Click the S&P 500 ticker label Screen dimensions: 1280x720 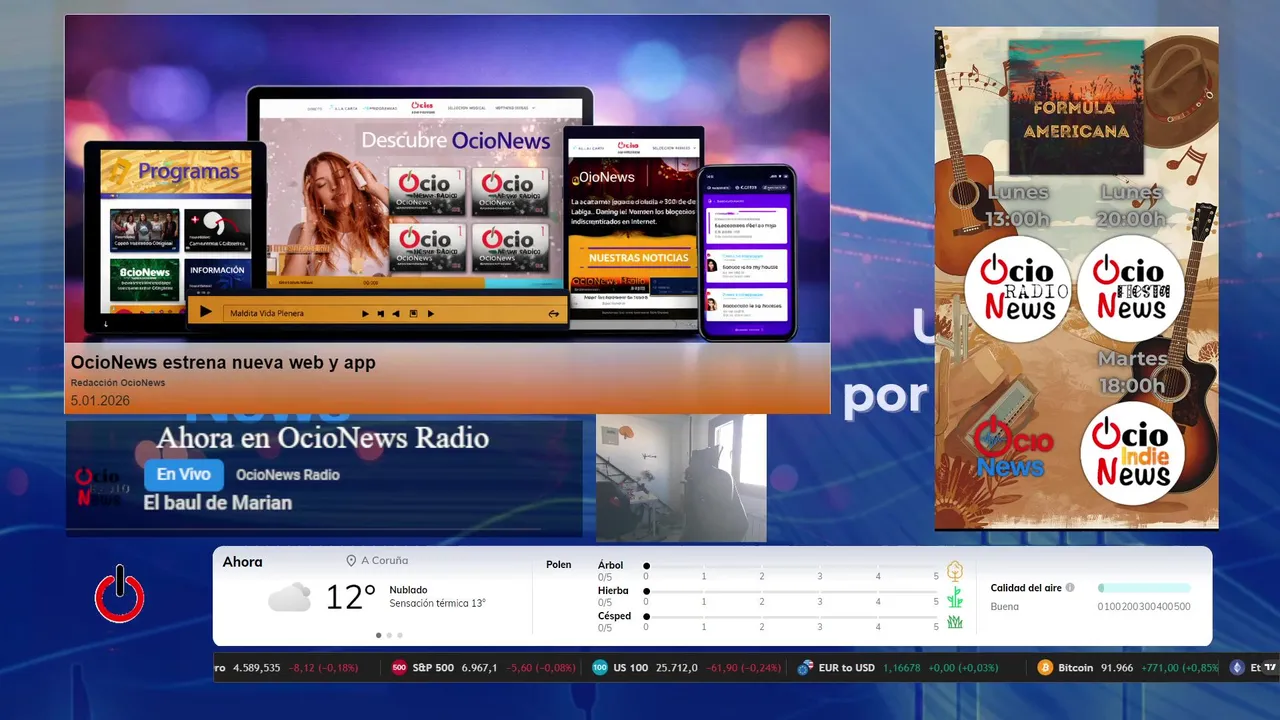(433, 667)
